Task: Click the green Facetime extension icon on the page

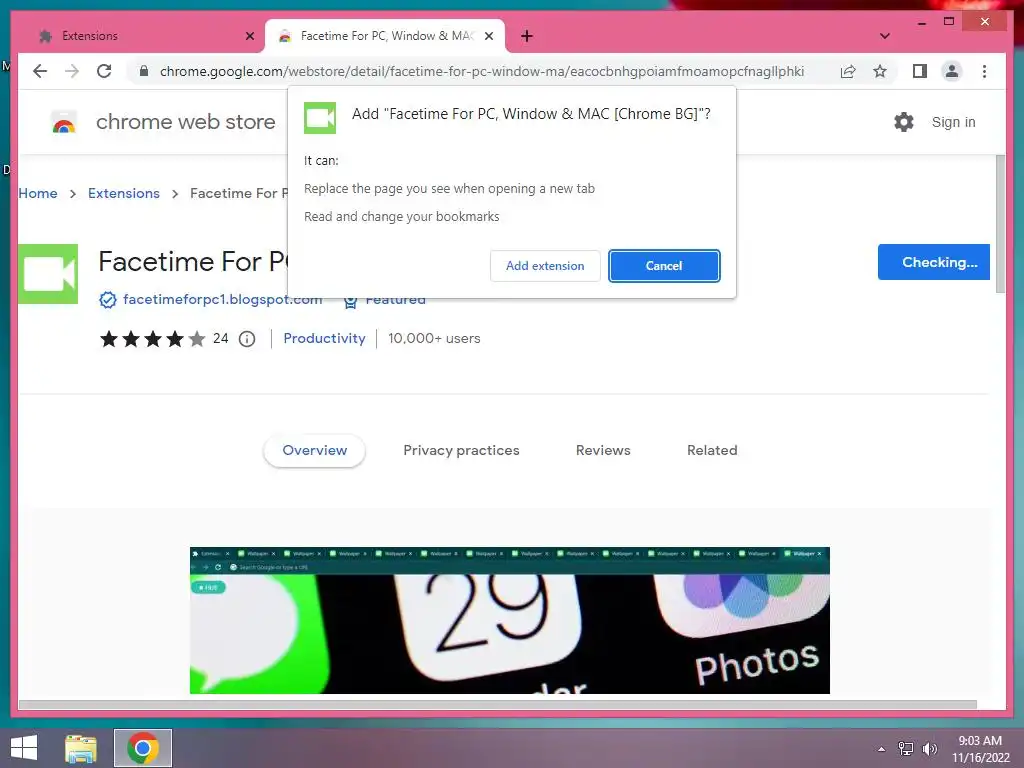Action: coord(48,274)
